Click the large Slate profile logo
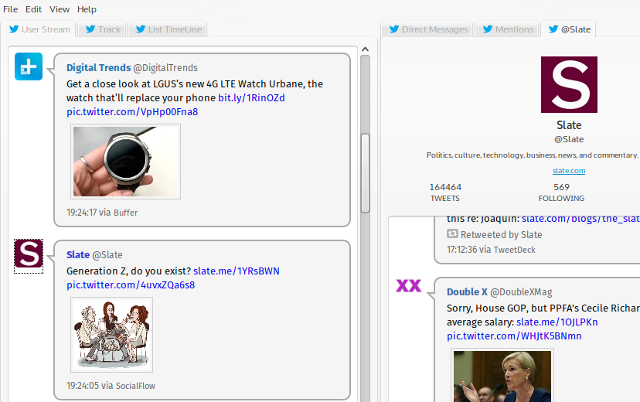Screen dimensions: 640x402 pyautogui.click(x=569, y=84)
